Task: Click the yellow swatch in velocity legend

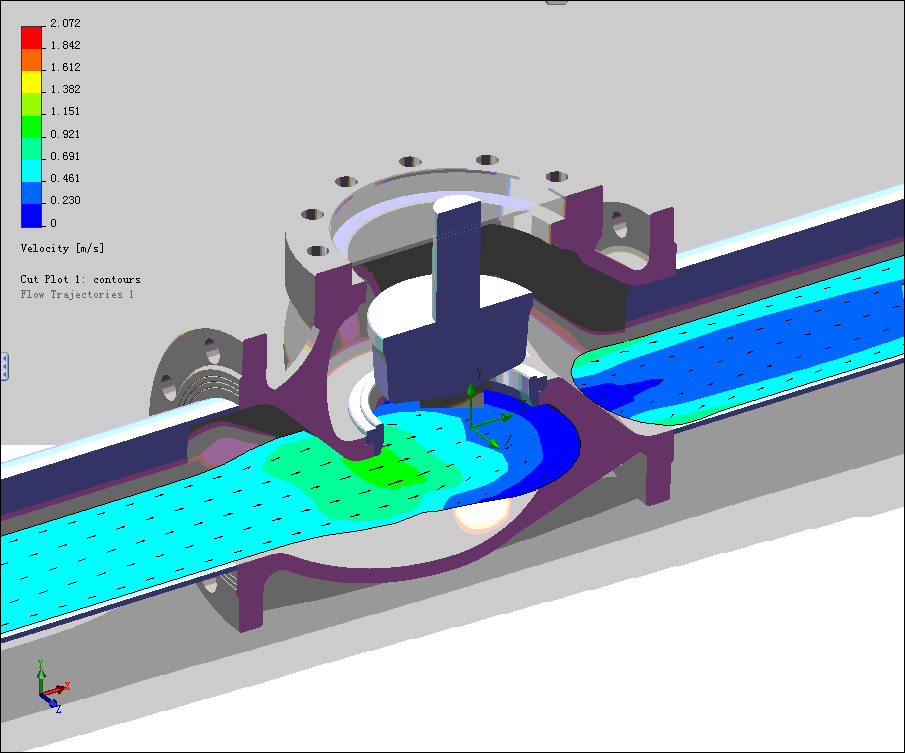Action: [x=32, y=82]
